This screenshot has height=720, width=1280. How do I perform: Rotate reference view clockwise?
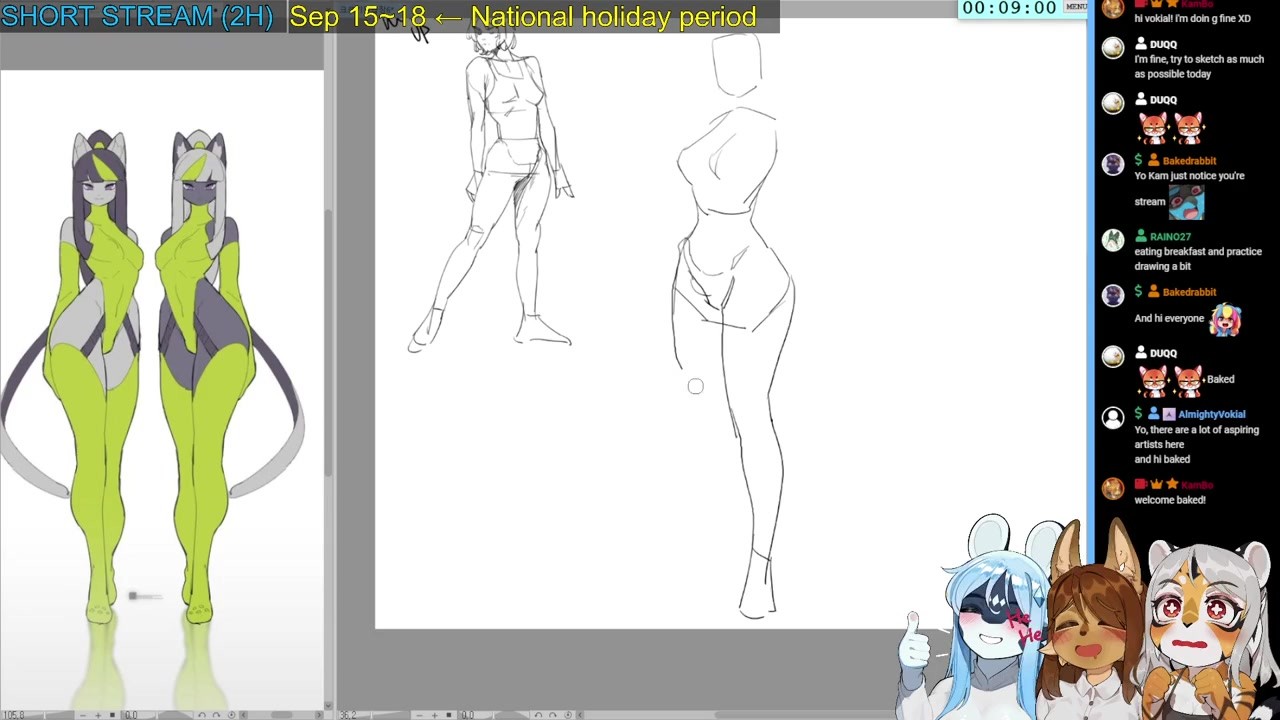[x=216, y=715]
